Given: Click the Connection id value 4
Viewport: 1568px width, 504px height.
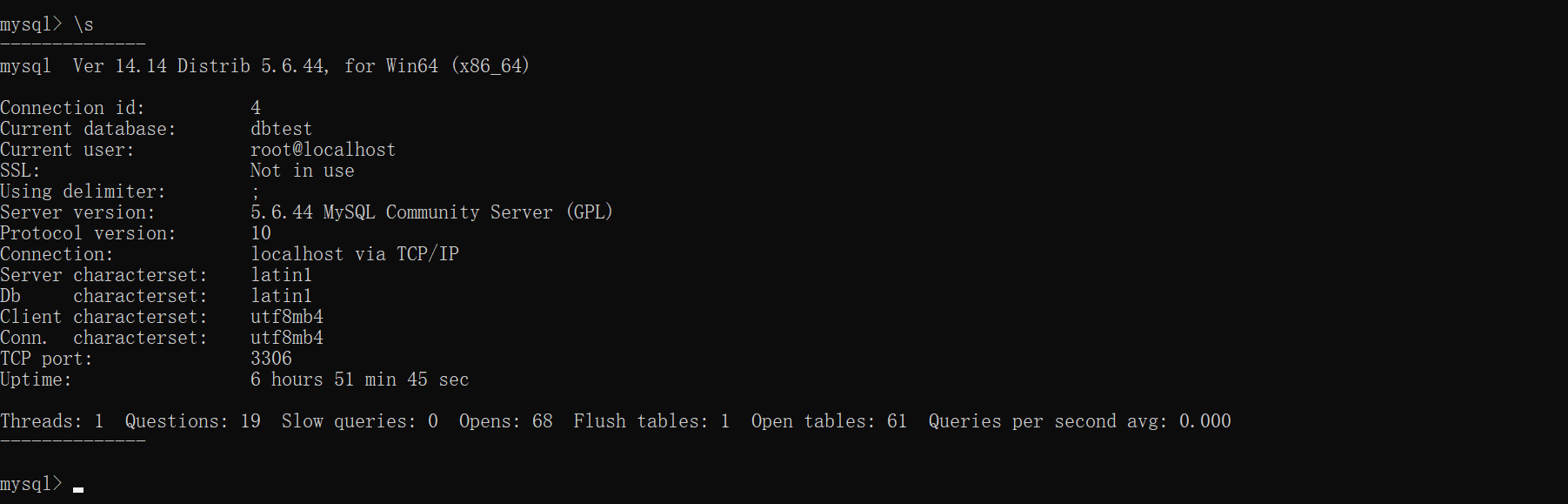Looking at the screenshot, I should pyautogui.click(x=256, y=108).
